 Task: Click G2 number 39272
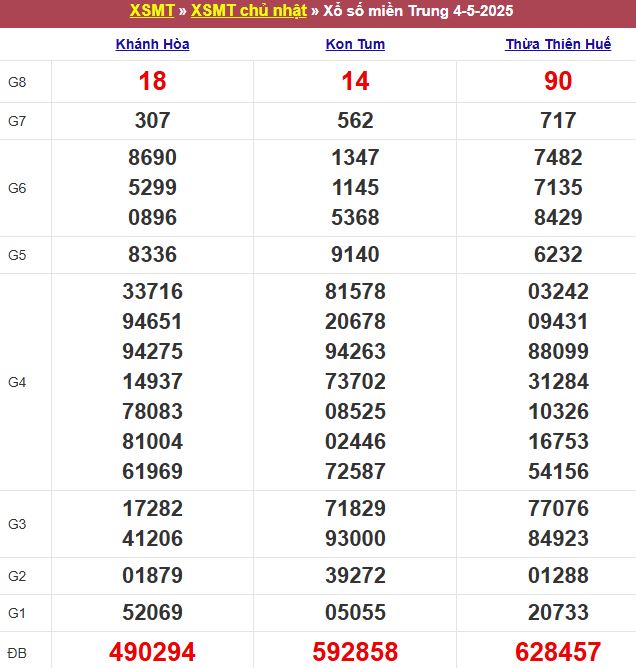click(x=355, y=575)
